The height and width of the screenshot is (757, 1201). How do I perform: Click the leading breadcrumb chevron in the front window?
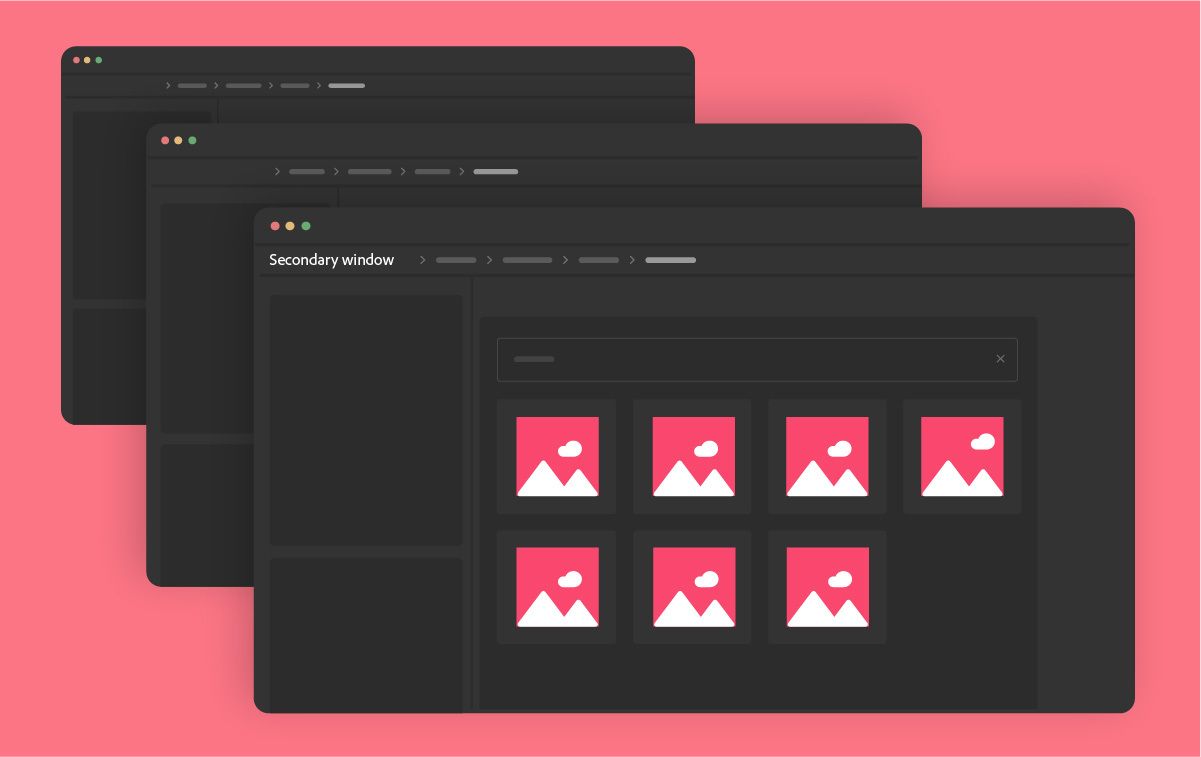[x=423, y=260]
